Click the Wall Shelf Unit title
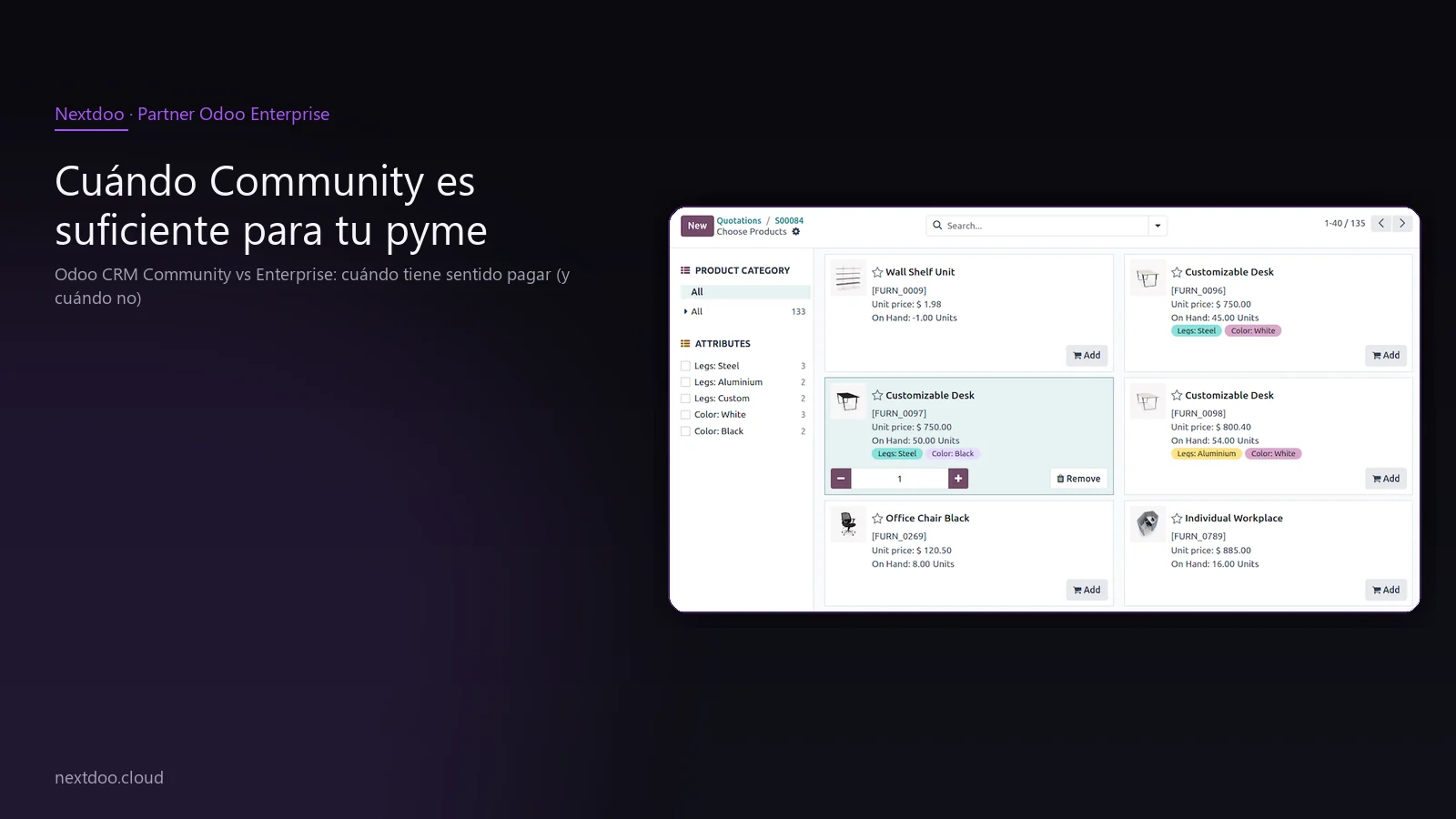 point(920,272)
